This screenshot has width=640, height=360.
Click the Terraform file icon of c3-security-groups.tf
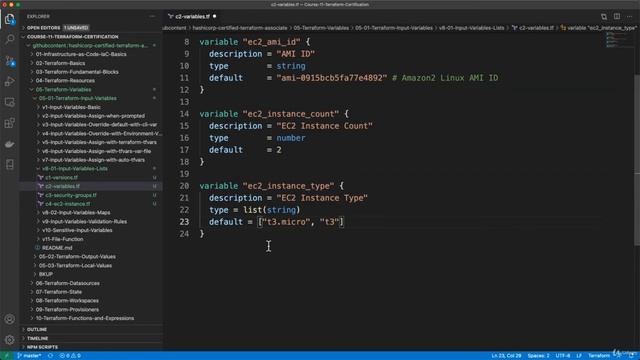40,195
